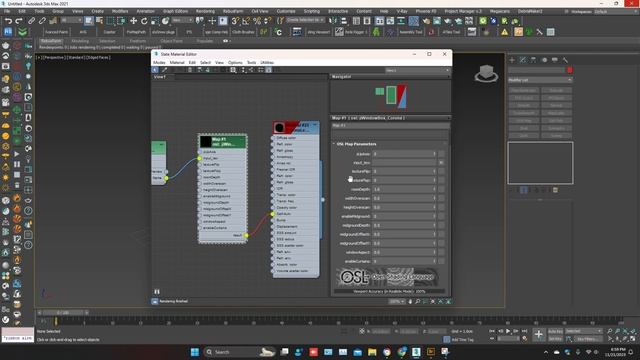640x360 pixels.
Task: Select the Map #1 OSL node header
Action: (x=223, y=142)
